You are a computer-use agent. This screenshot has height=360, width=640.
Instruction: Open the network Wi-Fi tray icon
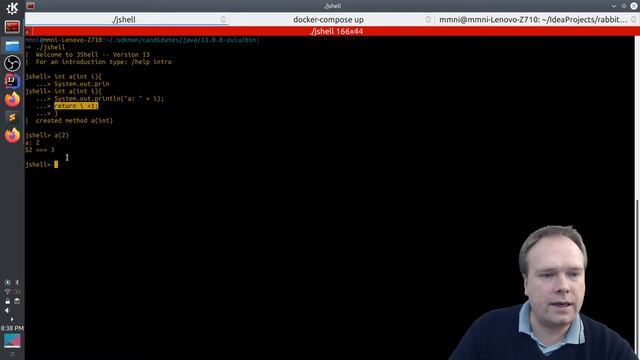click(7, 291)
